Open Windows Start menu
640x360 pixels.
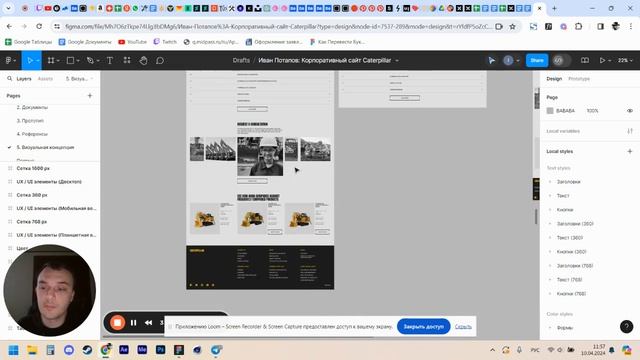[13, 350]
